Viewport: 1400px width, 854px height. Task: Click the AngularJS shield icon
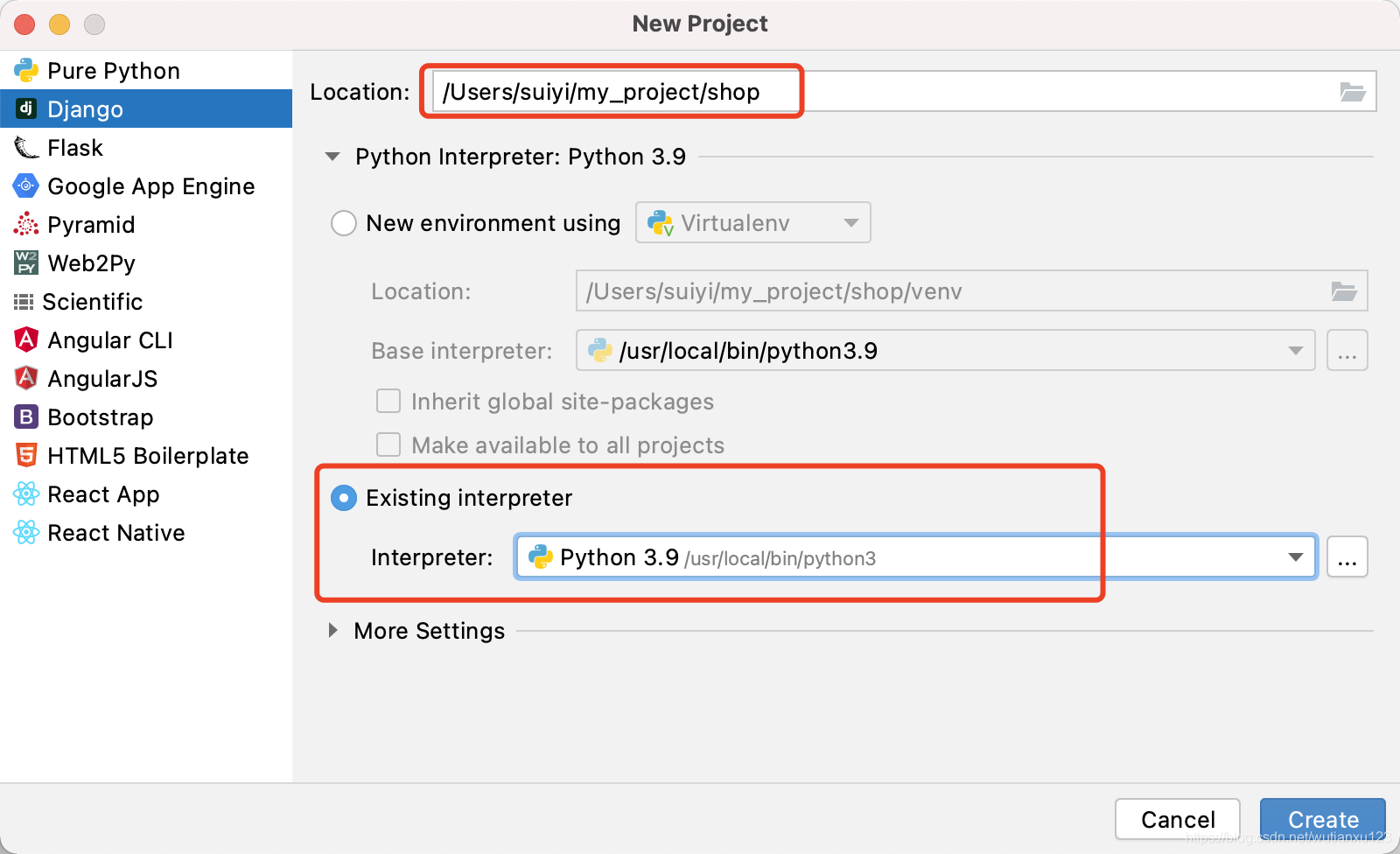(26, 378)
